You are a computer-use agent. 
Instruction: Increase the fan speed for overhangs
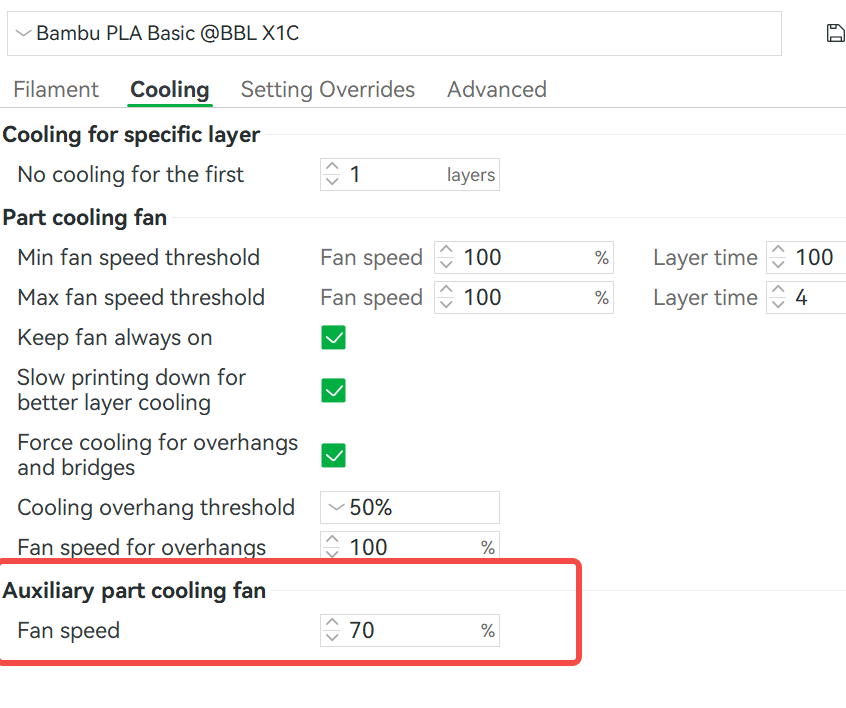pos(332,541)
